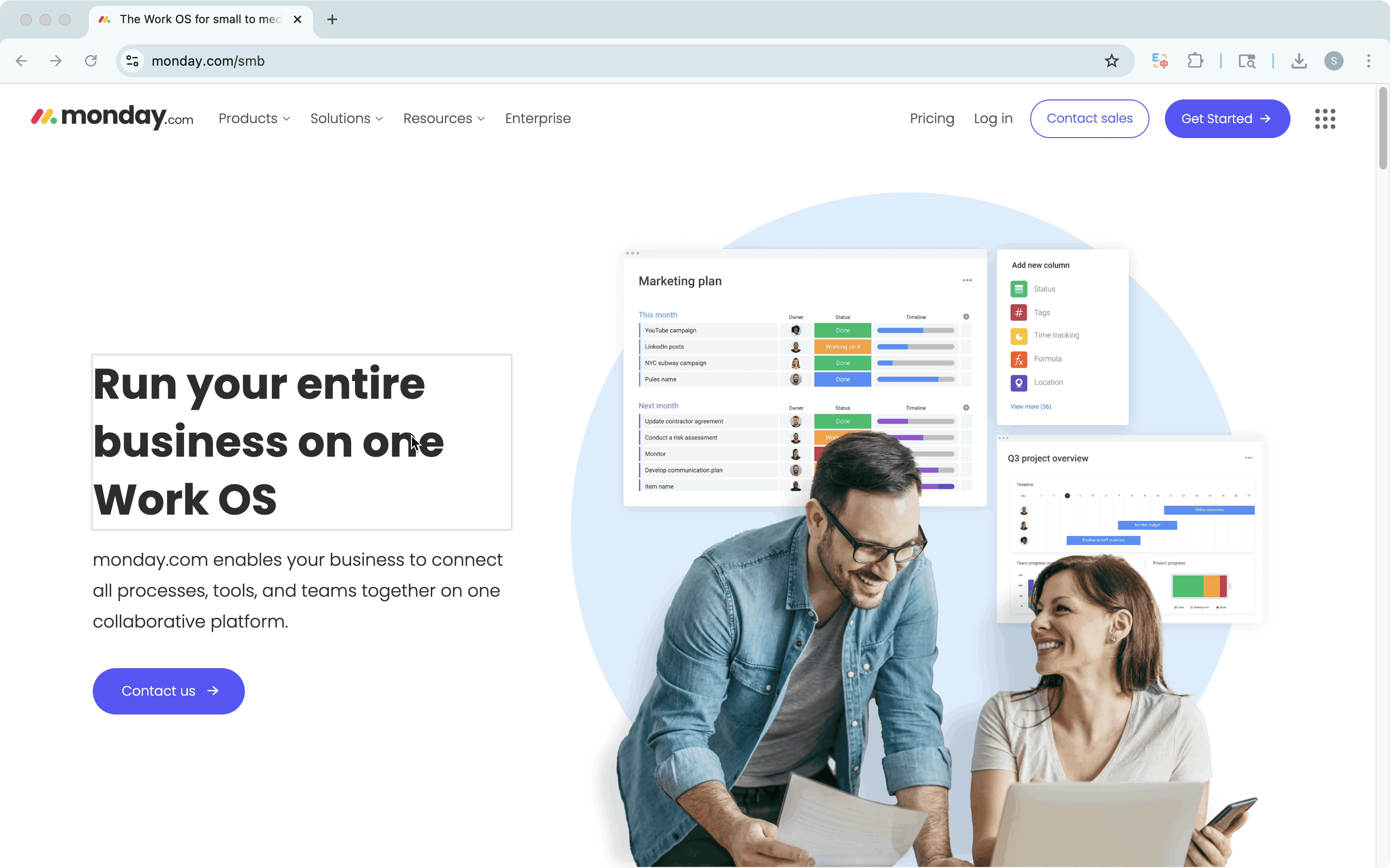Viewport: 1390px width, 868px height.
Task: Click the Add new column heading
Action: coord(1040,265)
